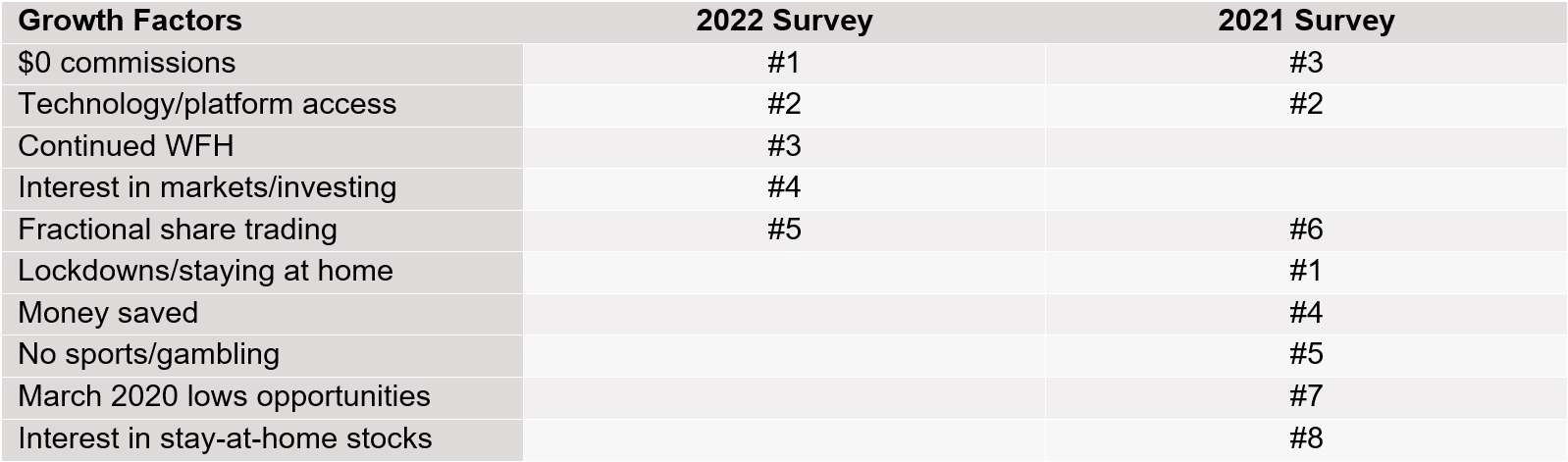This screenshot has height=462, width=1568.
Task: Select Interest in stay-at-home stocks label
Action: click(225, 438)
